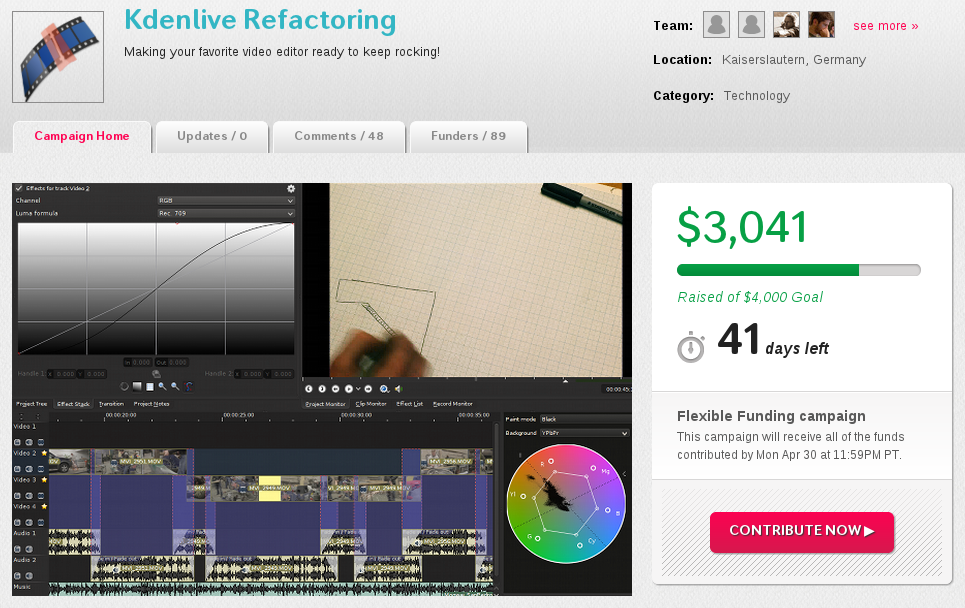The image size is (965, 608).
Task: Select the Transition tab
Action: tap(111, 404)
